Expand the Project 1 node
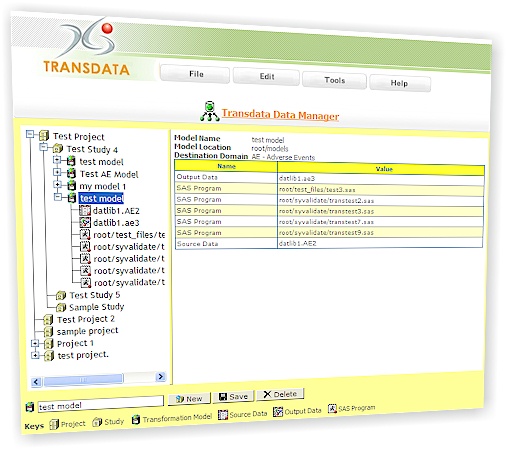 (35, 343)
